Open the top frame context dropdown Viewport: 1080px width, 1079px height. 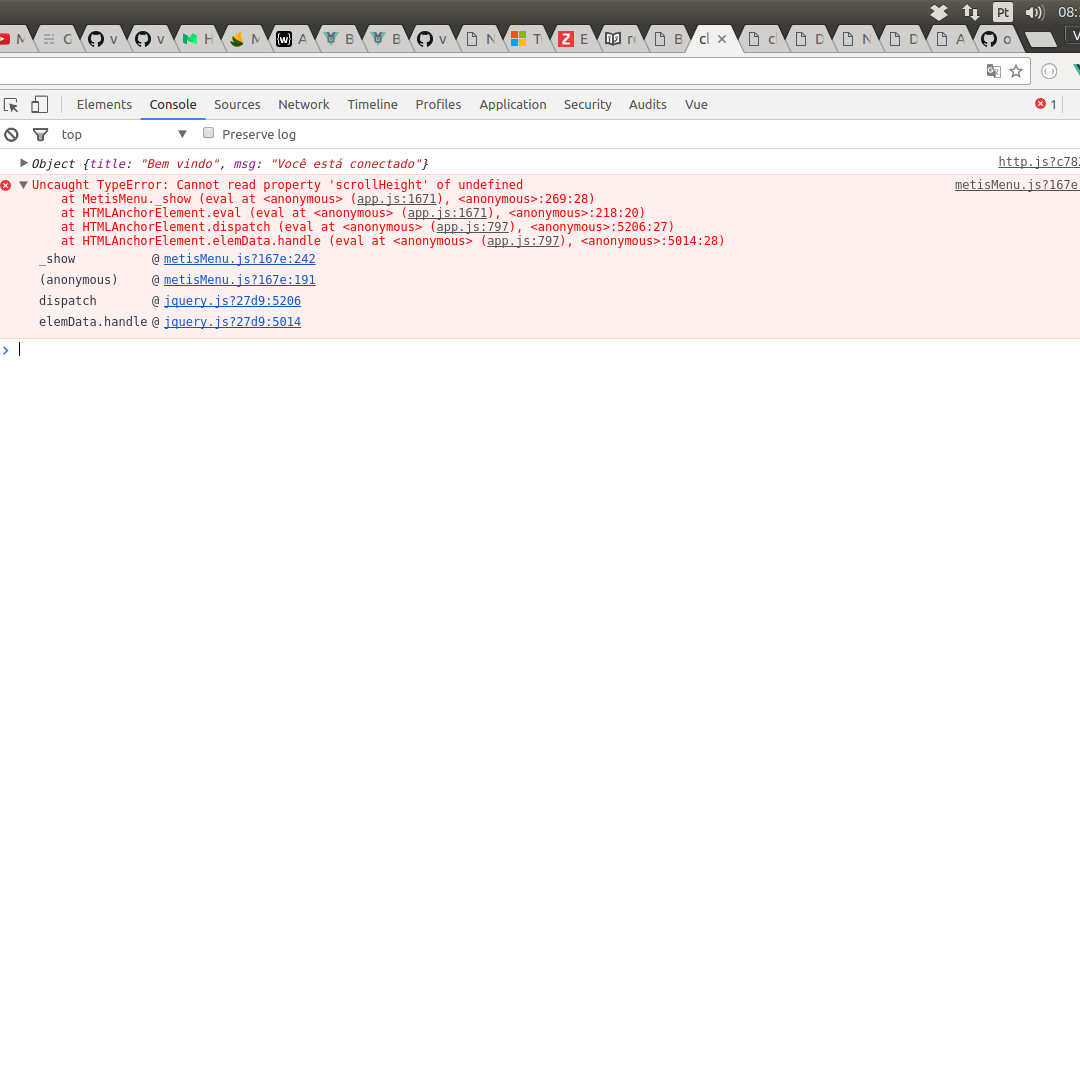(122, 133)
